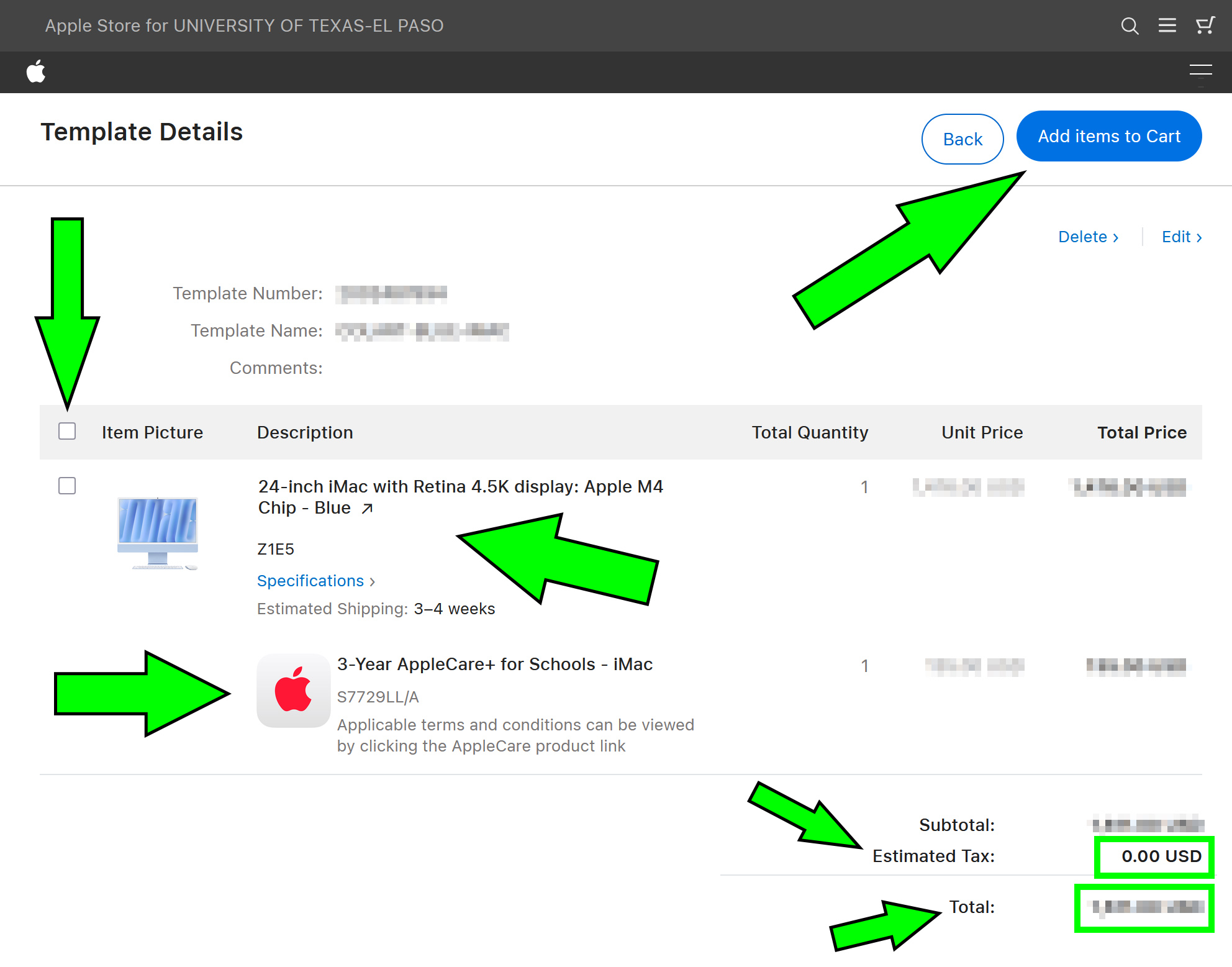1232x967 pixels.
Task: Click the blue iMac product image
Action: pyautogui.click(x=158, y=533)
